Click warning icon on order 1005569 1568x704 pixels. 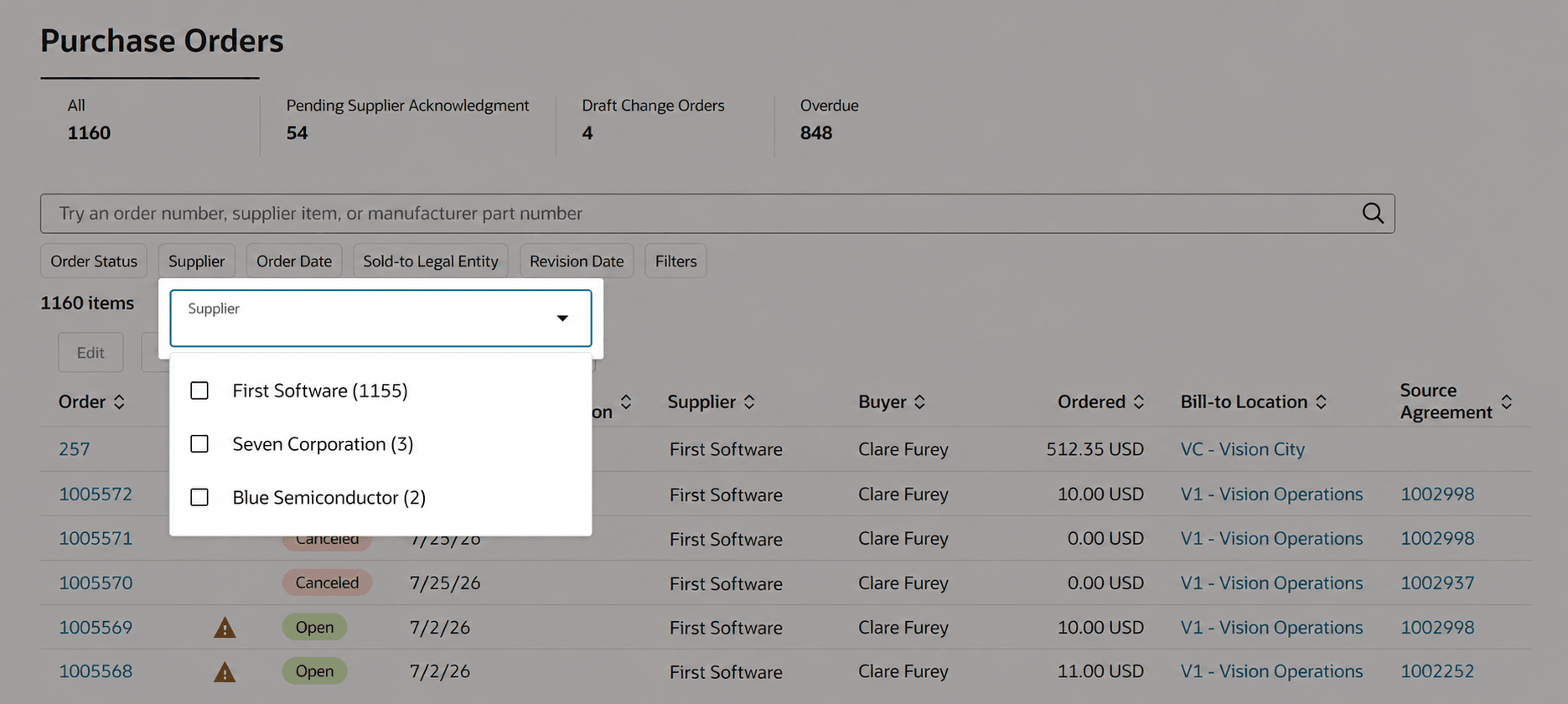(225, 628)
